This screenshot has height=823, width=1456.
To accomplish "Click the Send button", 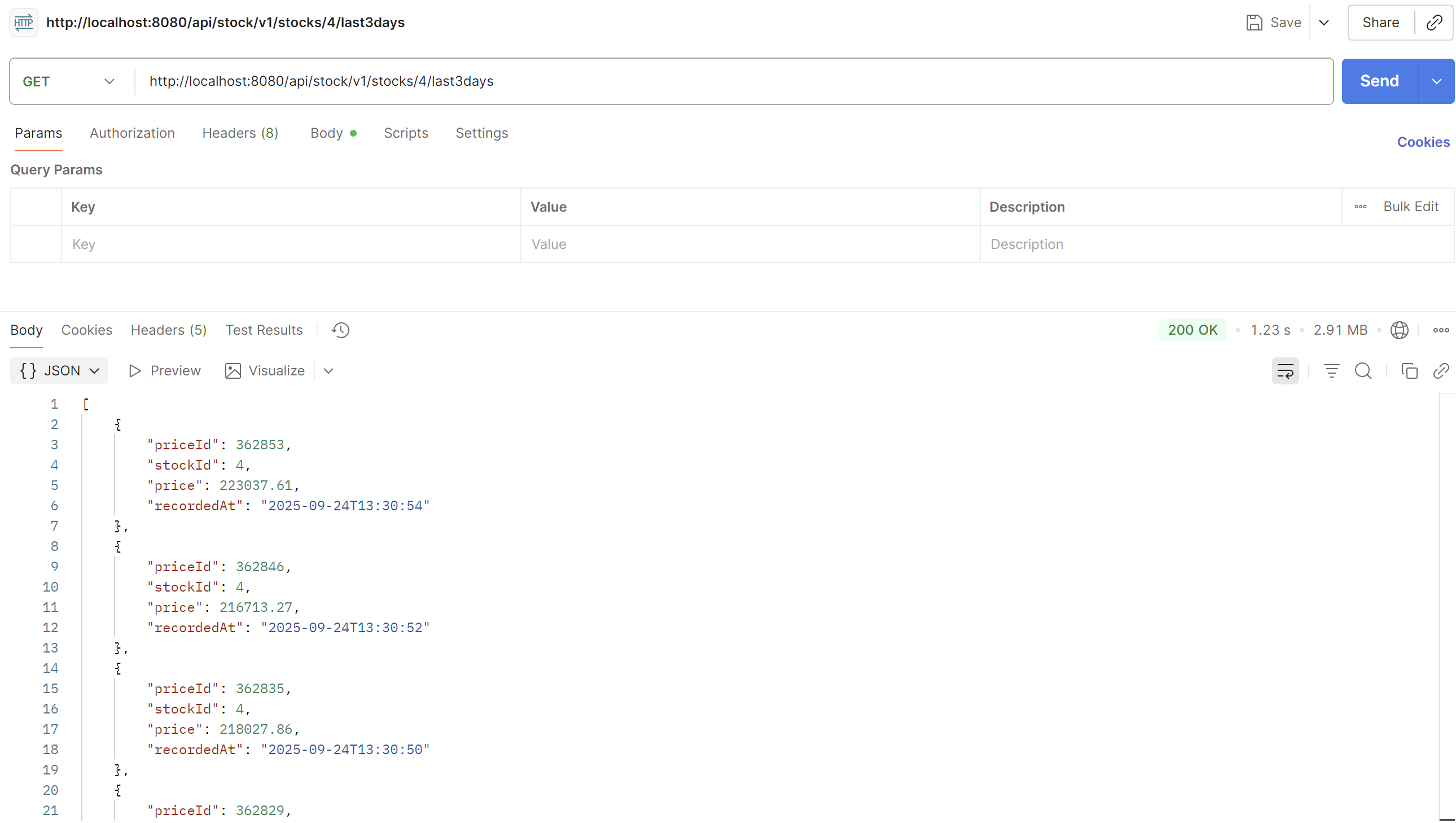I will (x=1379, y=81).
